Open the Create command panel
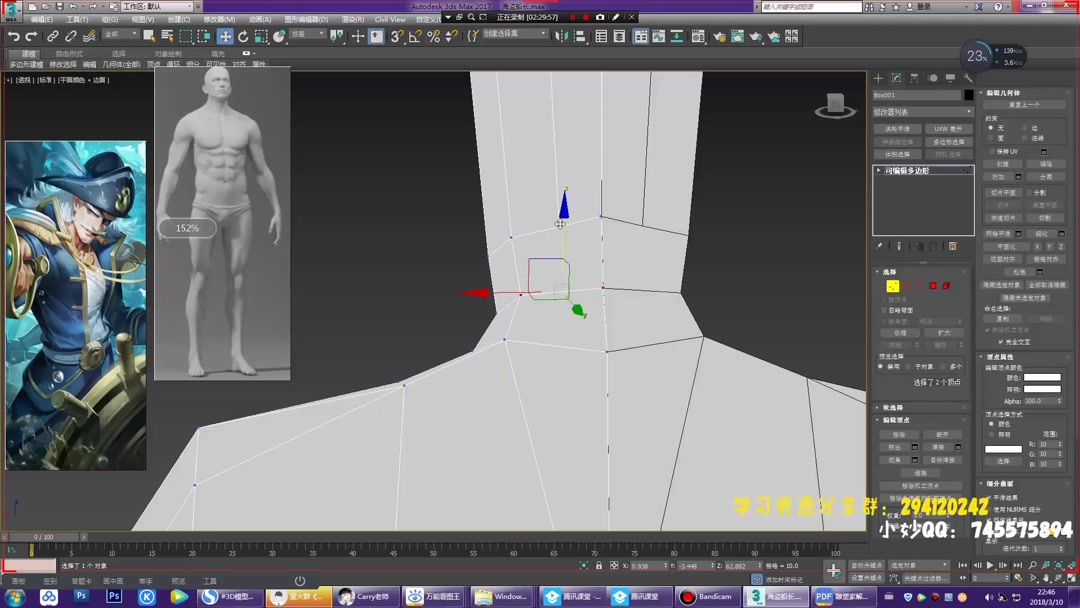1080x608 pixels. click(877, 76)
